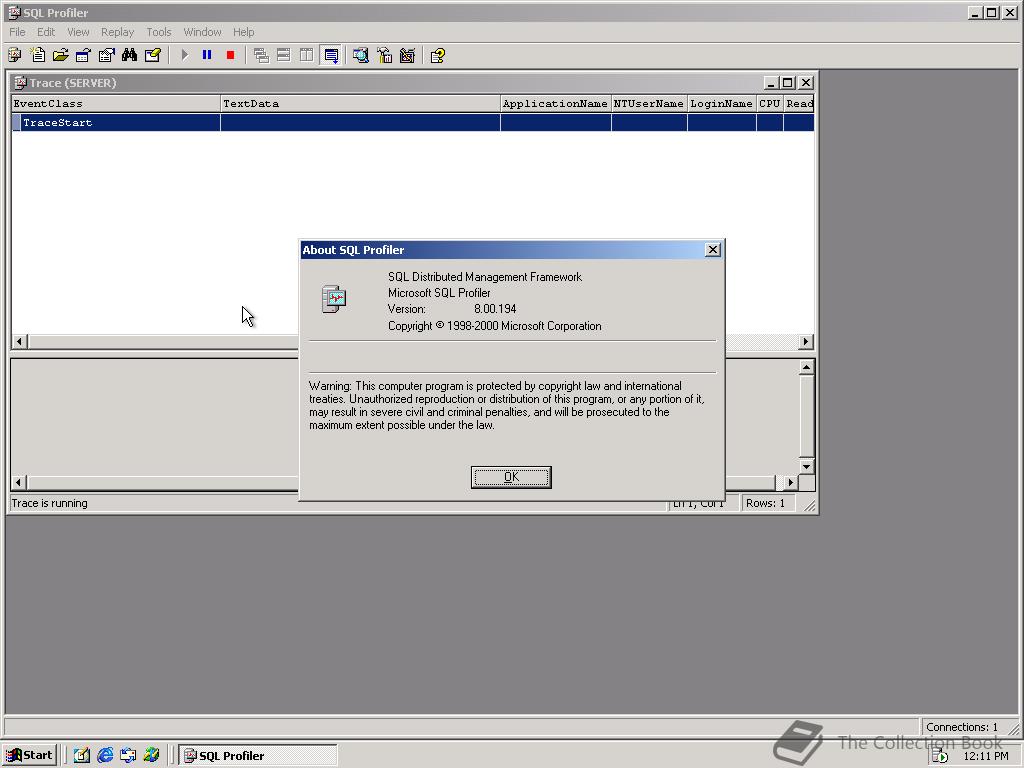Open the Index Tuning Wizard toolbar icon

407,56
